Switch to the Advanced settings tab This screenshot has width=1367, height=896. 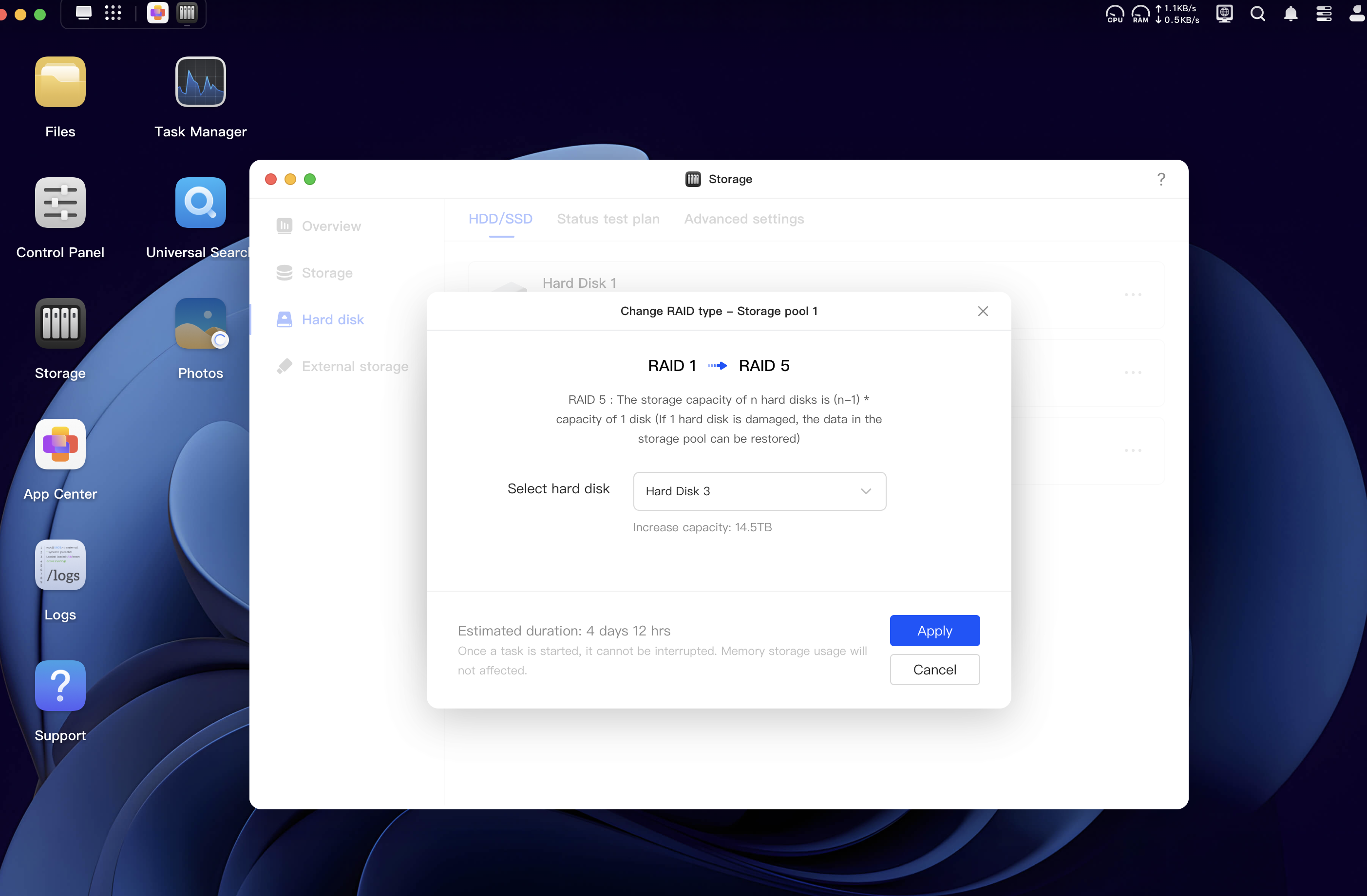click(x=744, y=219)
